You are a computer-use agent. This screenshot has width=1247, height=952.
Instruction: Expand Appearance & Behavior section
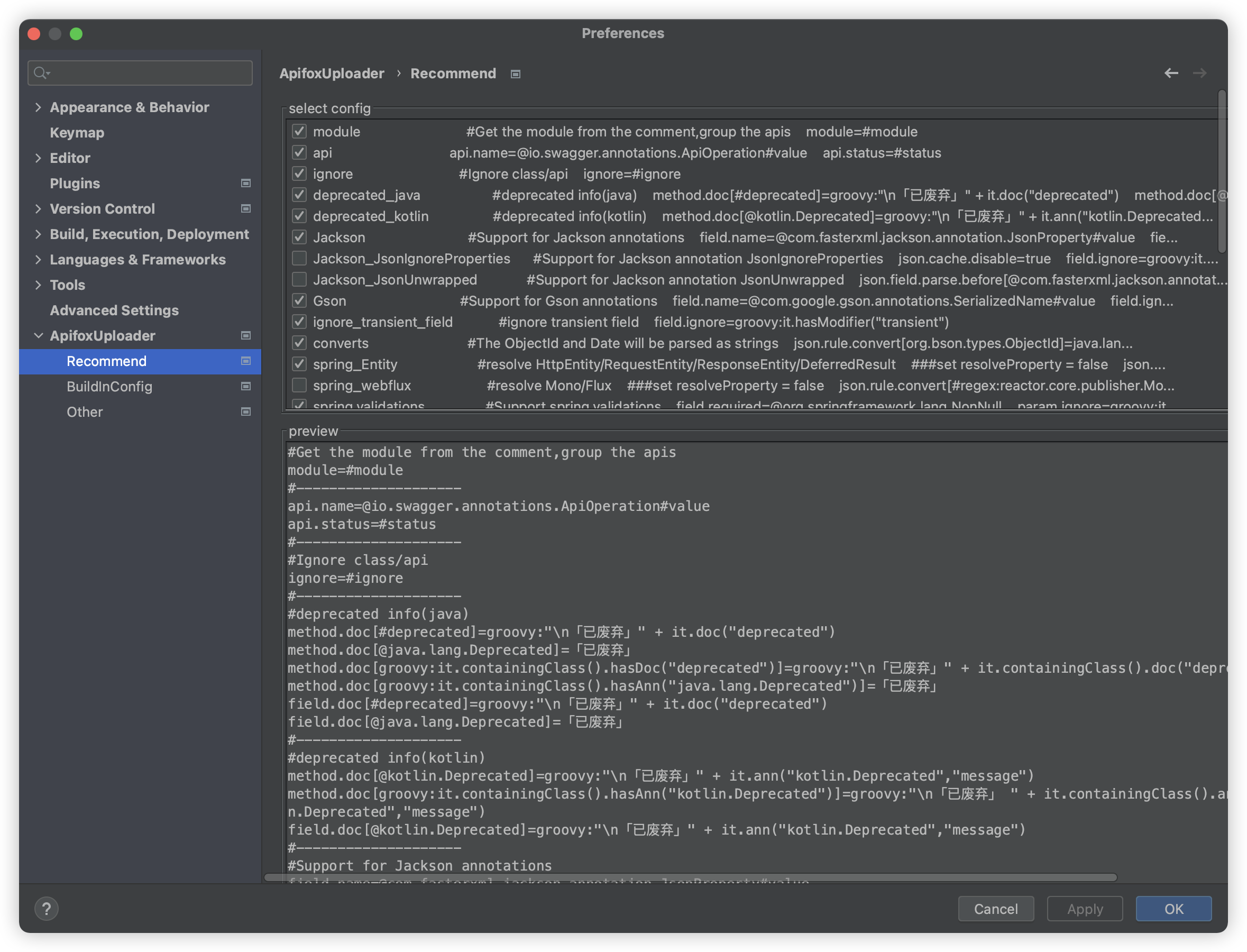tap(38, 107)
